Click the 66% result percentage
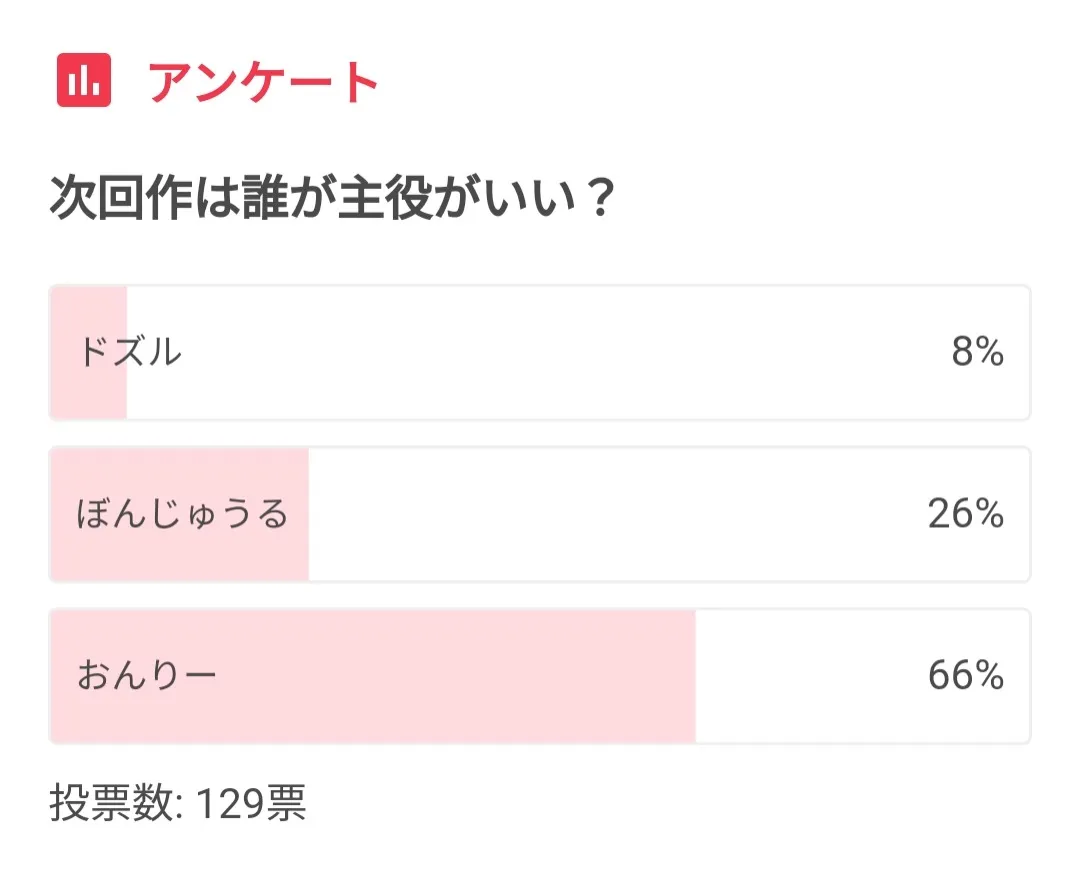 [965, 676]
